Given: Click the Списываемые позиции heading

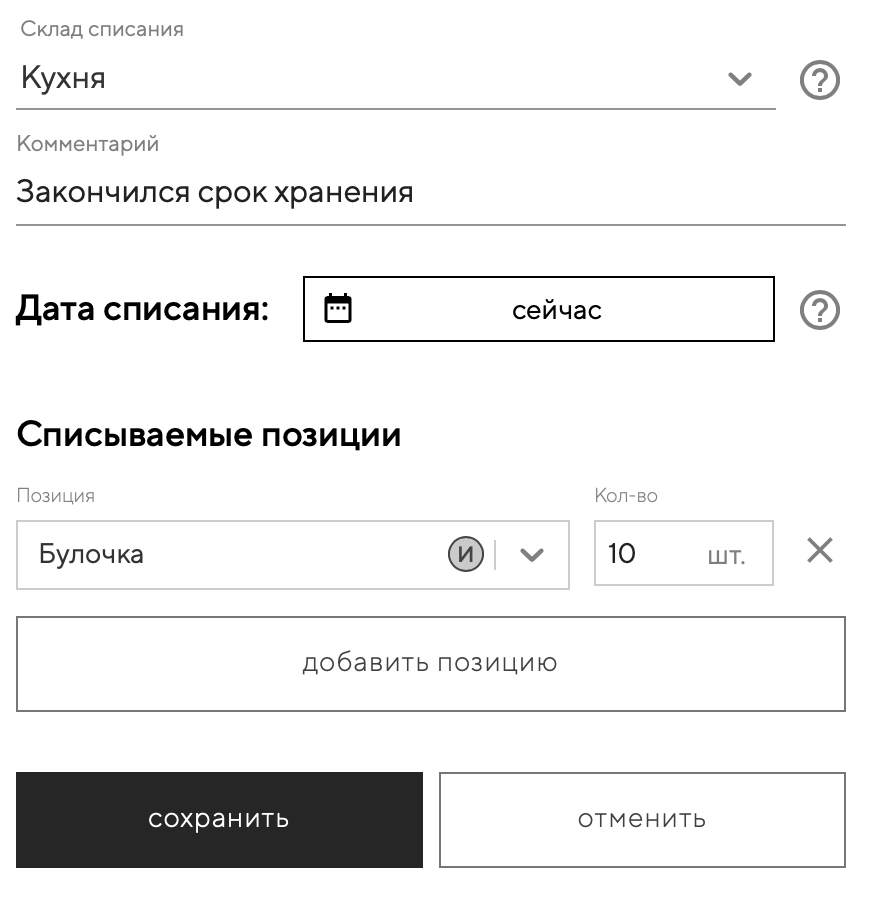Looking at the screenshot, I should click(209, 435).
